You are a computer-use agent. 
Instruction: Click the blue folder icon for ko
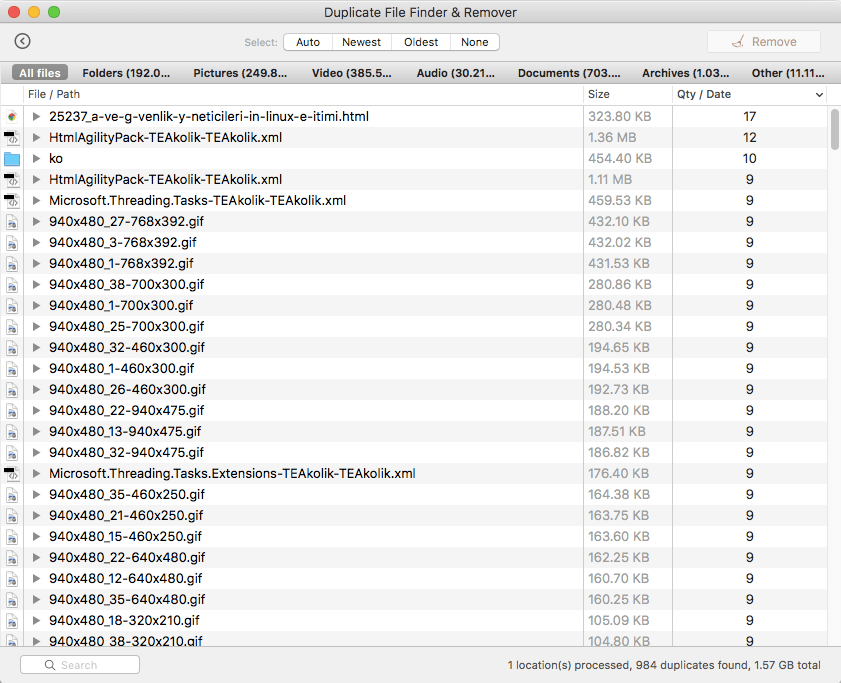[12, 159]
